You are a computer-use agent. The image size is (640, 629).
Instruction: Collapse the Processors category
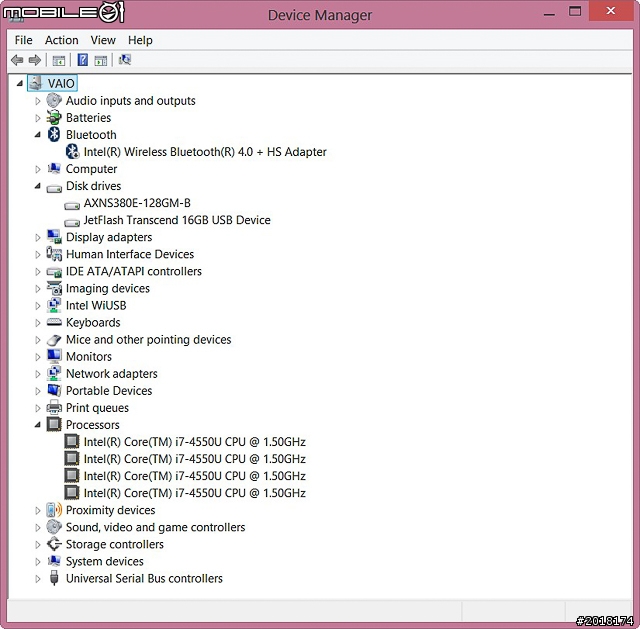(38, 425)
